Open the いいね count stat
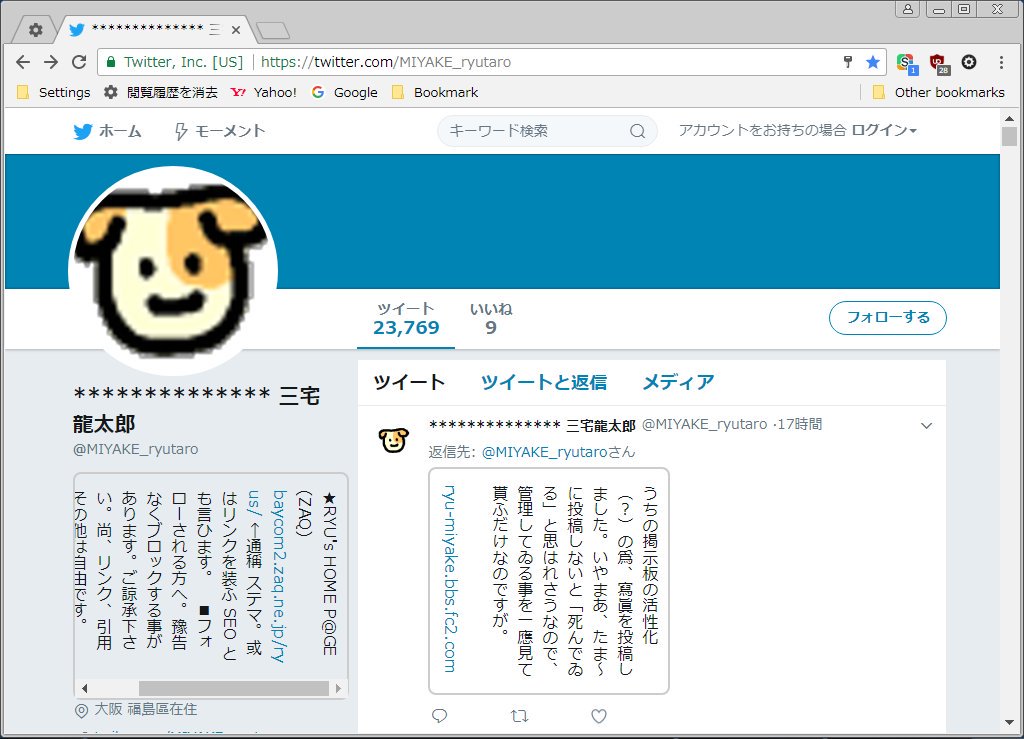Image resolution: width=1024 pixels, height=739 pixels. [491, 319]
